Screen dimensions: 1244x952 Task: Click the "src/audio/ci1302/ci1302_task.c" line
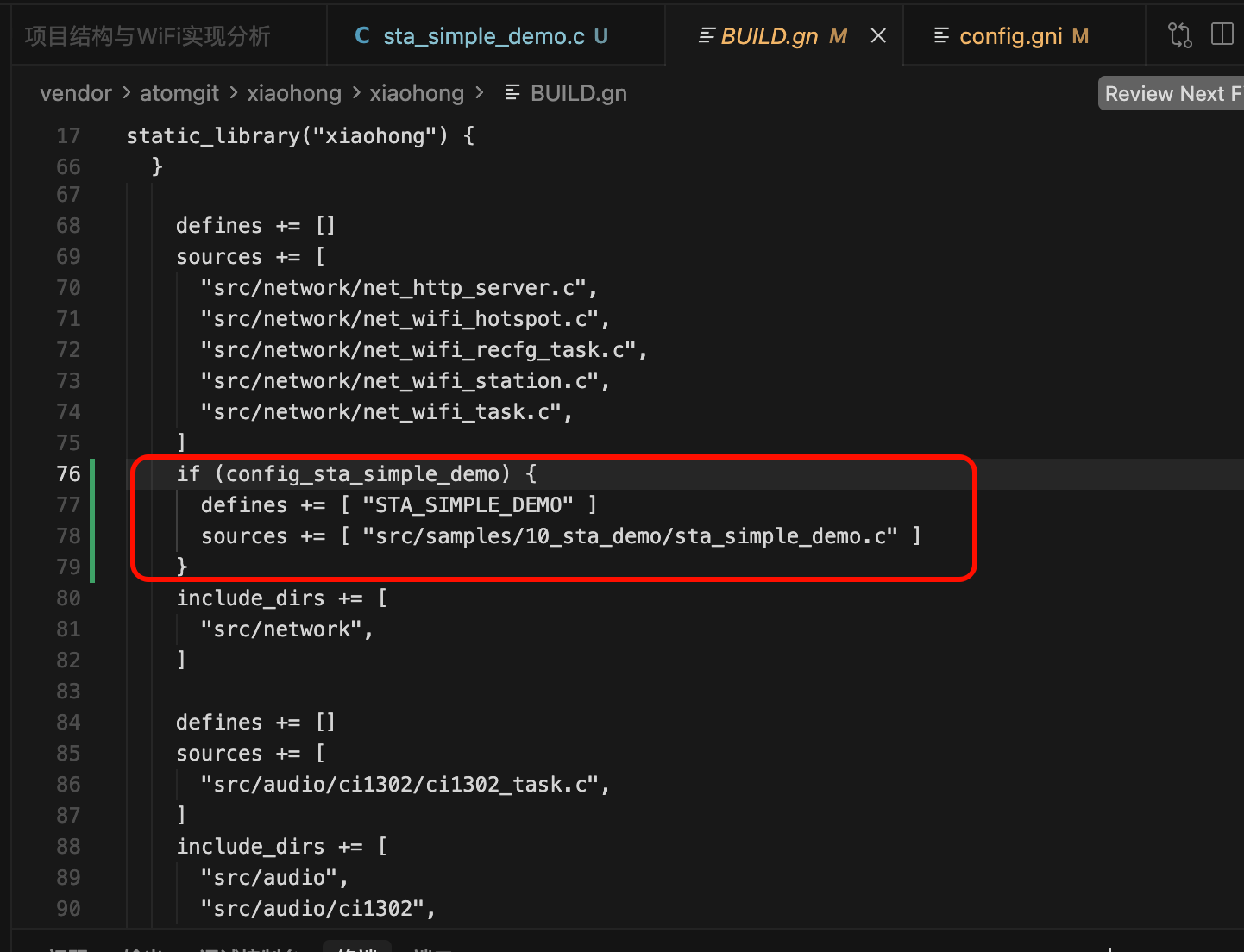pyautogui.click(x=405, y=784)
